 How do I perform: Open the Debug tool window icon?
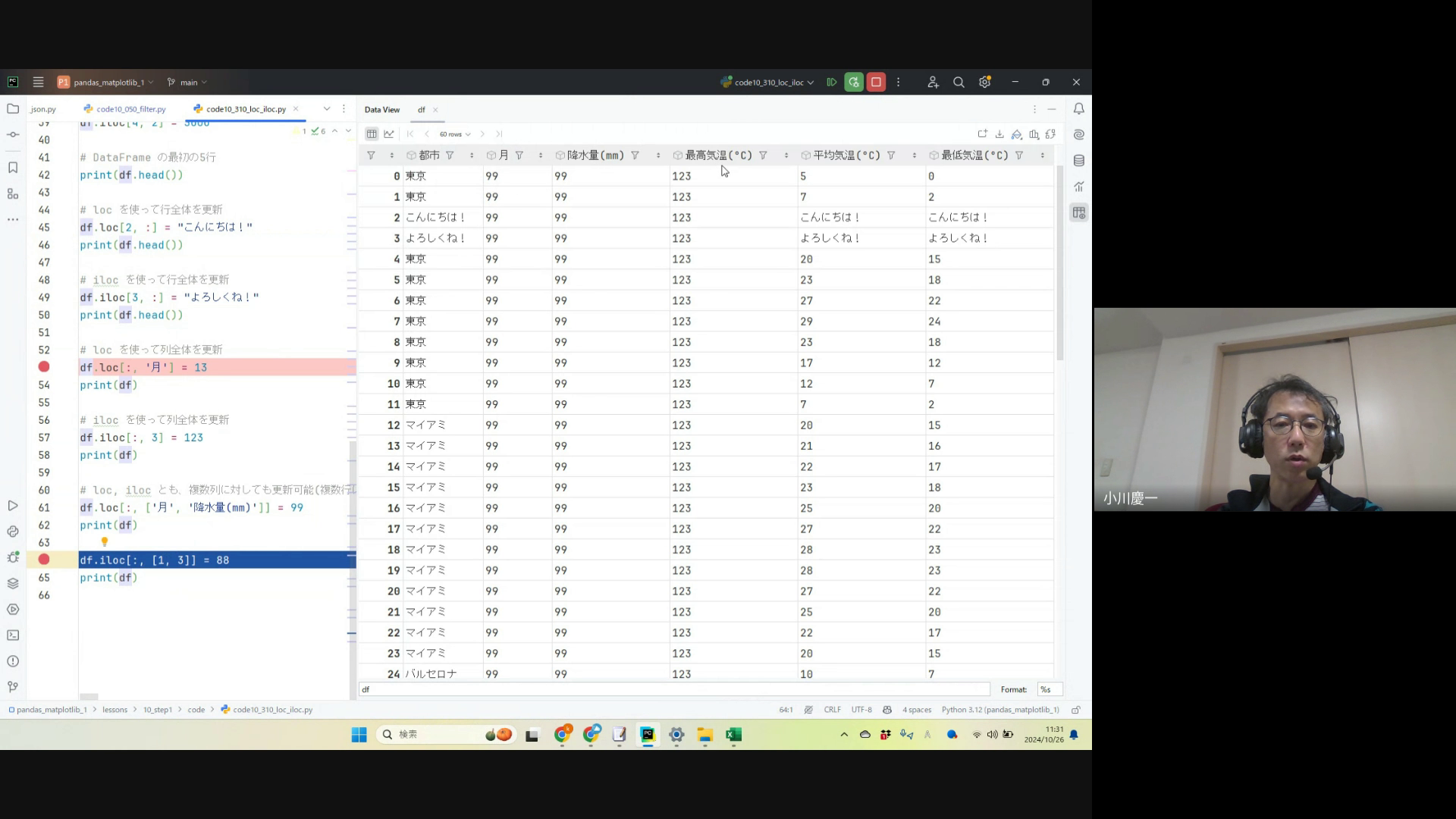[13, 557]
